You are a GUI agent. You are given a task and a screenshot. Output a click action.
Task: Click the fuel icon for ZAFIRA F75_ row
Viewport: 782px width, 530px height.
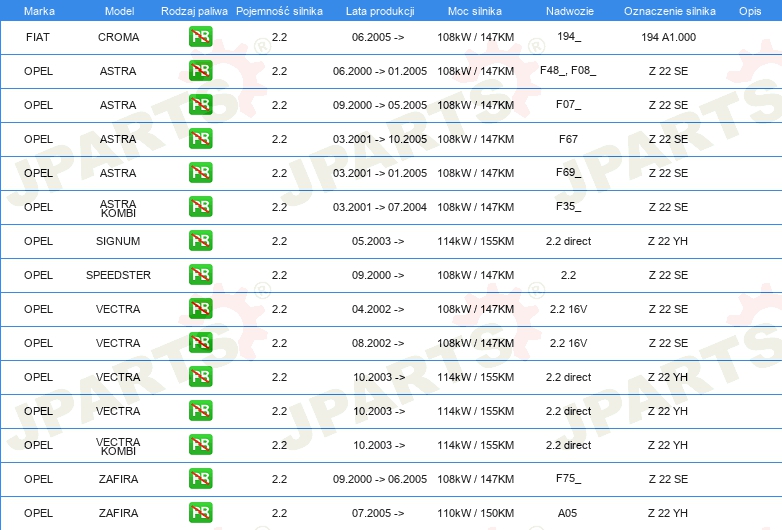click(200, 479)
